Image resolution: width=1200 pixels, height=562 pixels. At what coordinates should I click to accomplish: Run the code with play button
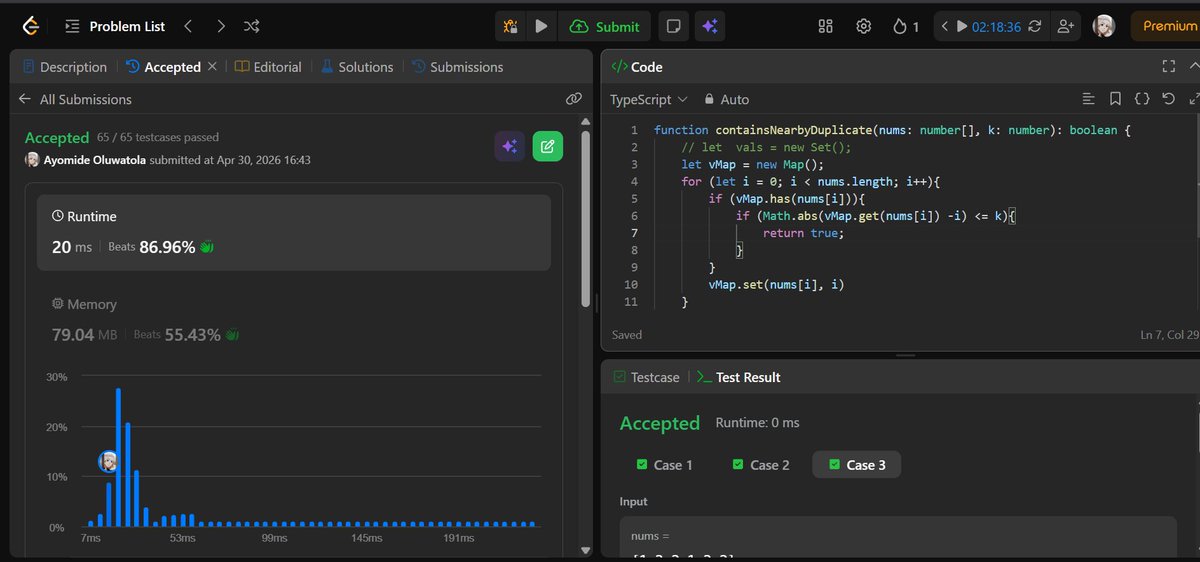(x=541, y=26)
